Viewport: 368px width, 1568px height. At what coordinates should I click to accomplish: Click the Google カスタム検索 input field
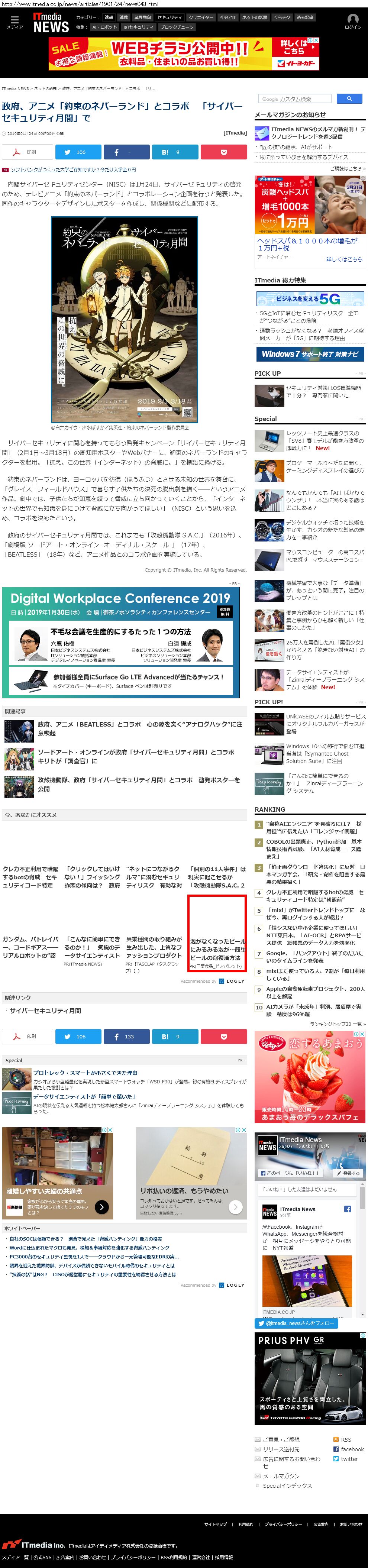pos(296,98)
